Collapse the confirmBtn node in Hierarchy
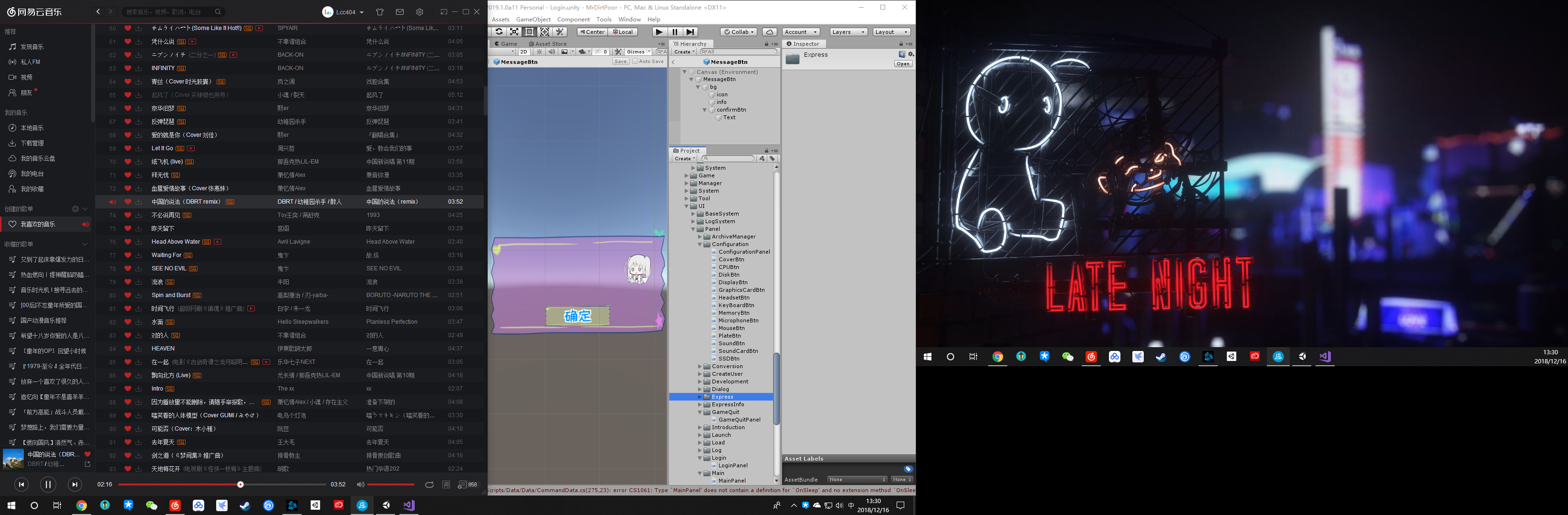The height and width of the screenshot is (515, 1568). (705, 110)
